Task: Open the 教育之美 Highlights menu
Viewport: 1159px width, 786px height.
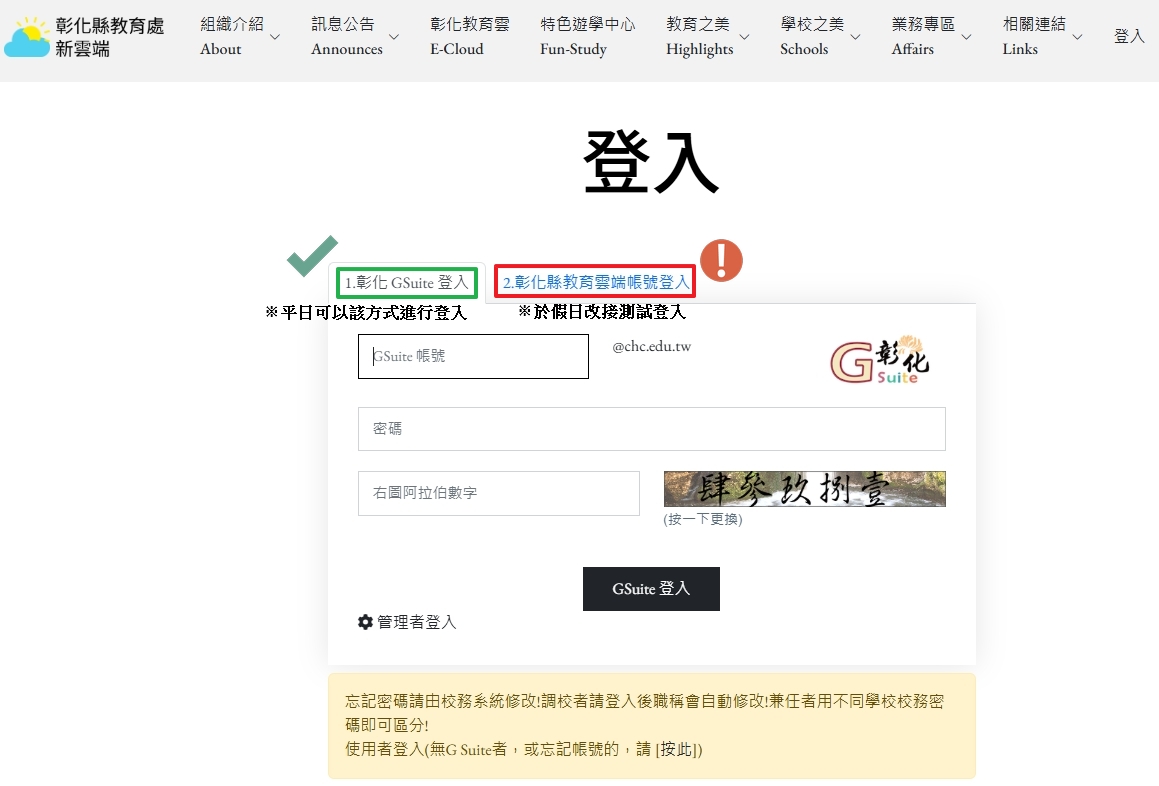Action: (x=699, y=36)
